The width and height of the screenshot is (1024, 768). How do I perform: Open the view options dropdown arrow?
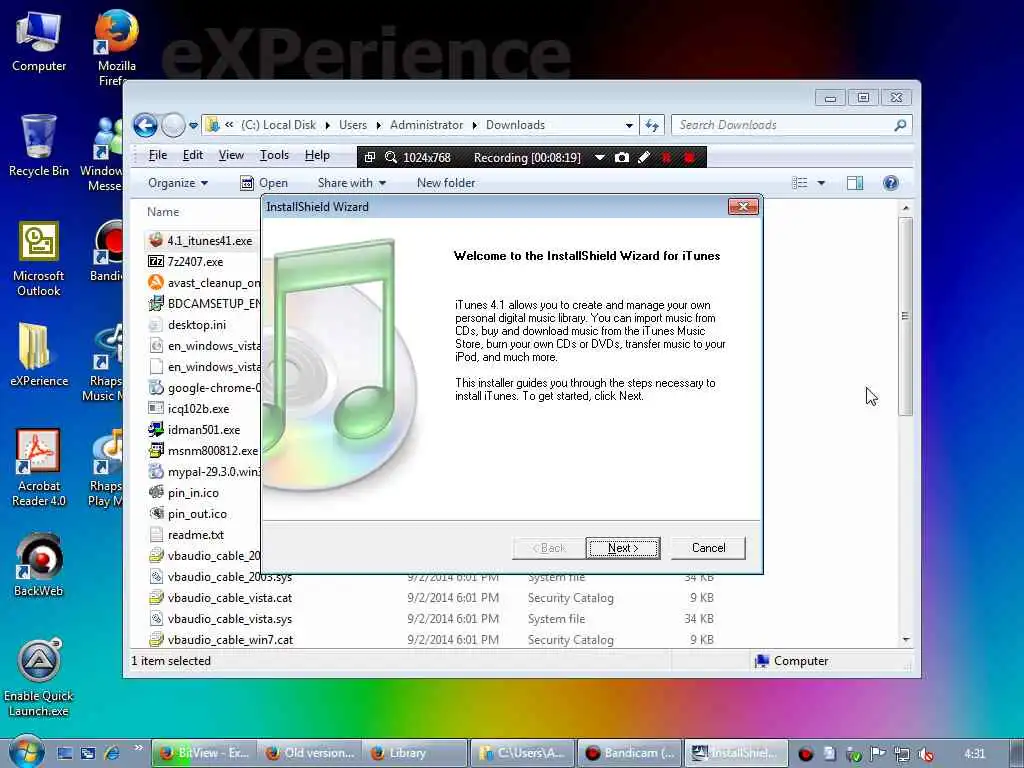[821, 183]
